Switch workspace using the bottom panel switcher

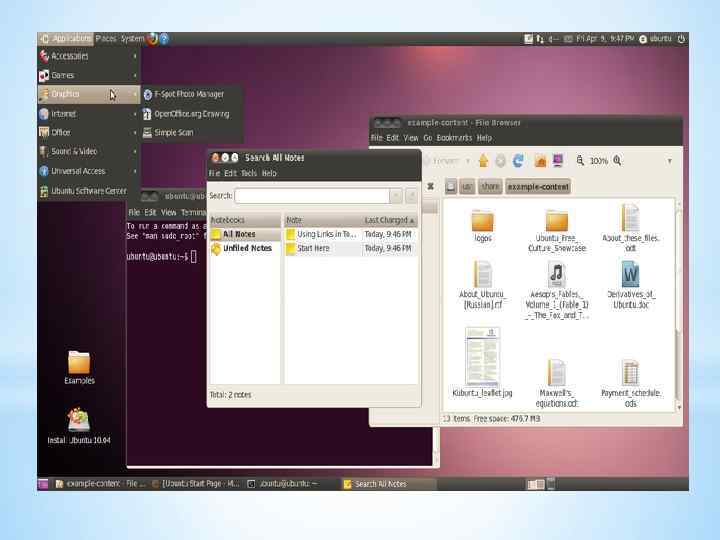[x=535, y=484]
